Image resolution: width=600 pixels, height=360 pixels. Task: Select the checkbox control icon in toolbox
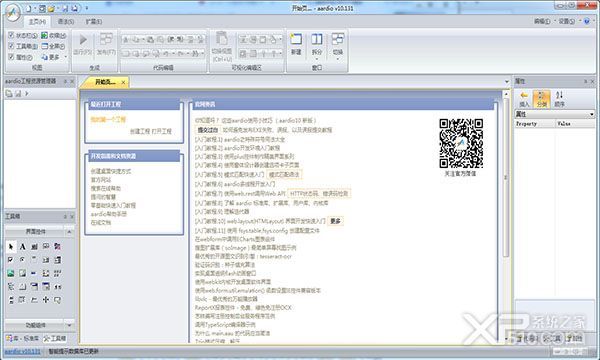tap(11, 260)
